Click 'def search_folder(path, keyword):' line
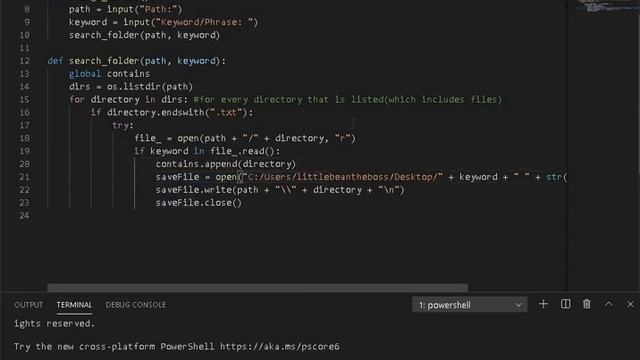 click(136, 61)
